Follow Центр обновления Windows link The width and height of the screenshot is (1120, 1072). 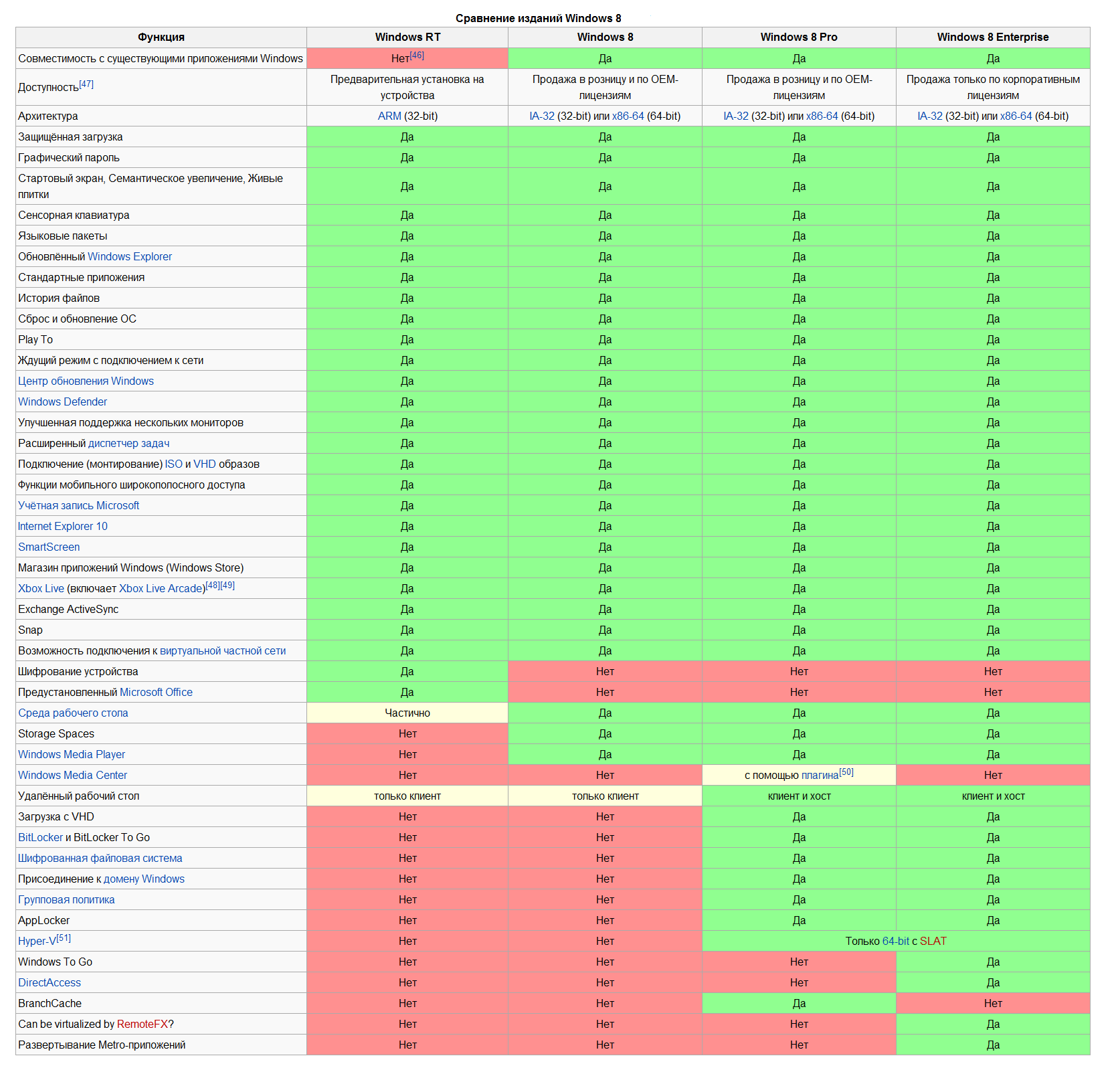(x=86, y=381)
